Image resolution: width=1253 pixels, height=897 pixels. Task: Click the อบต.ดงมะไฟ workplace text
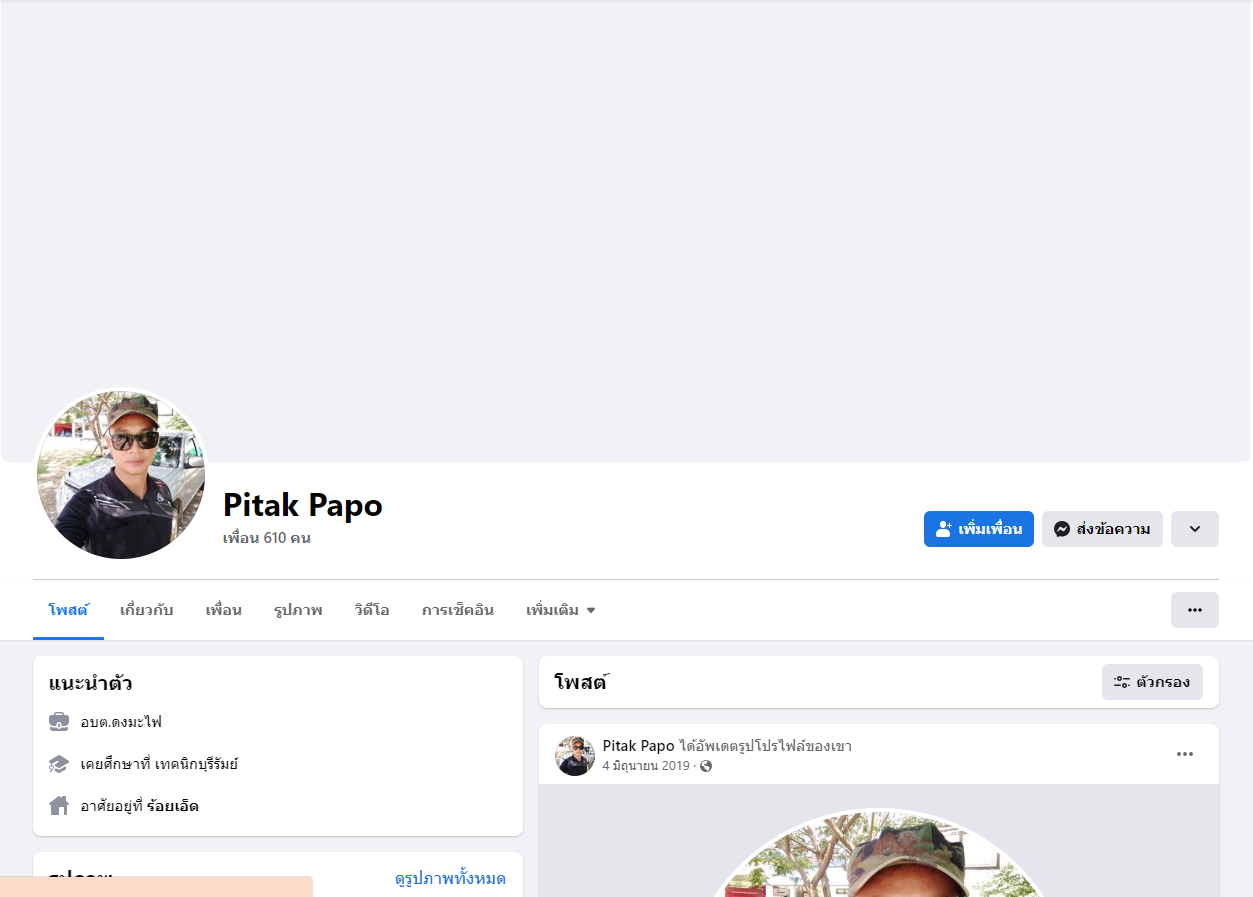coord(121,722)
